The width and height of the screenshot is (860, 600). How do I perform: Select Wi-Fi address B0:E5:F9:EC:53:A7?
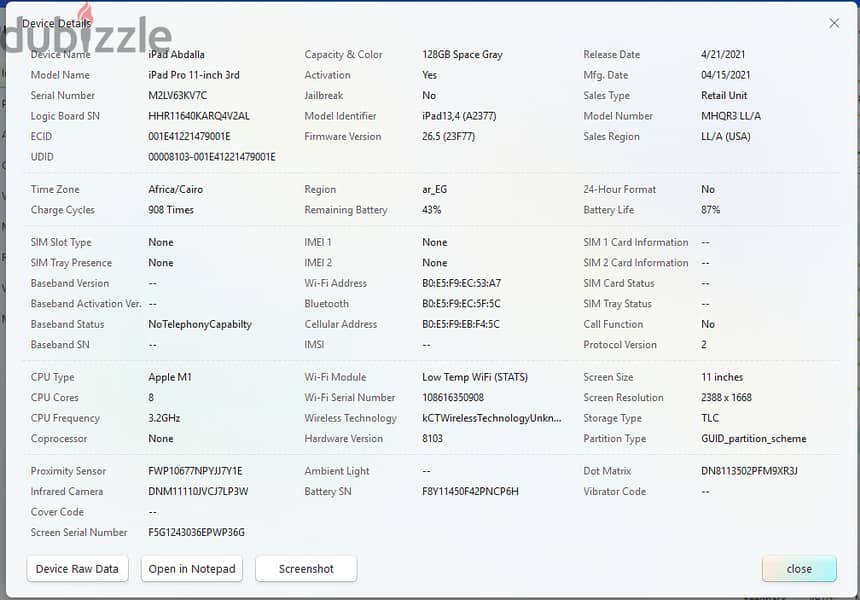[x=461, y=284]
